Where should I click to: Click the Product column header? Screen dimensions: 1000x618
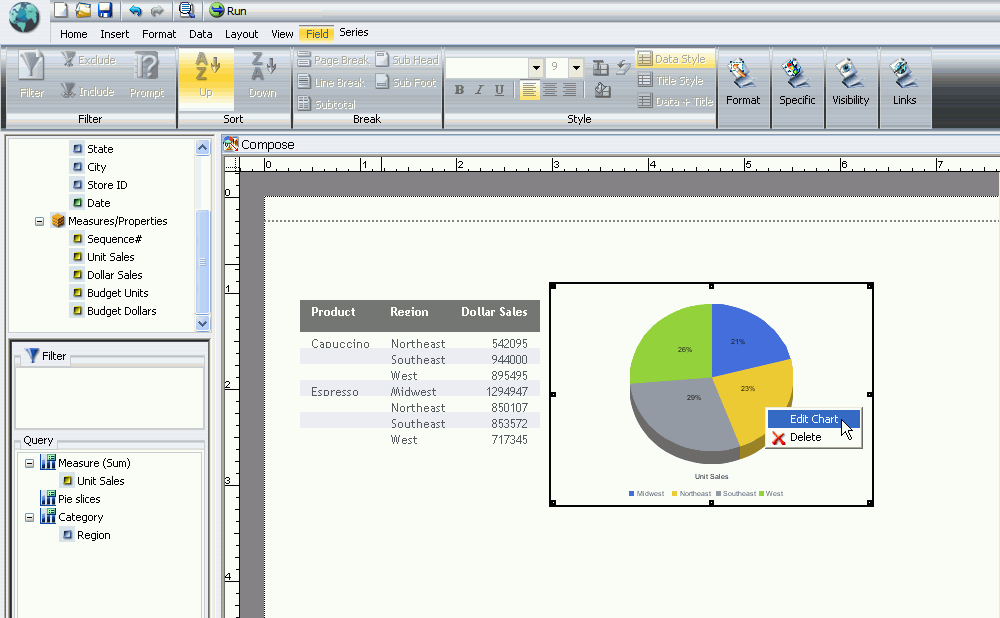[333, 312]
